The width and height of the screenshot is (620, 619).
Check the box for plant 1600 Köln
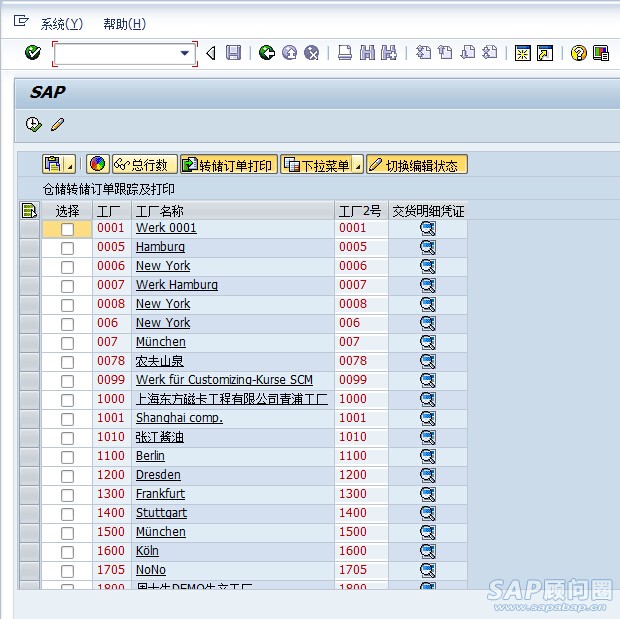[67, 552]
